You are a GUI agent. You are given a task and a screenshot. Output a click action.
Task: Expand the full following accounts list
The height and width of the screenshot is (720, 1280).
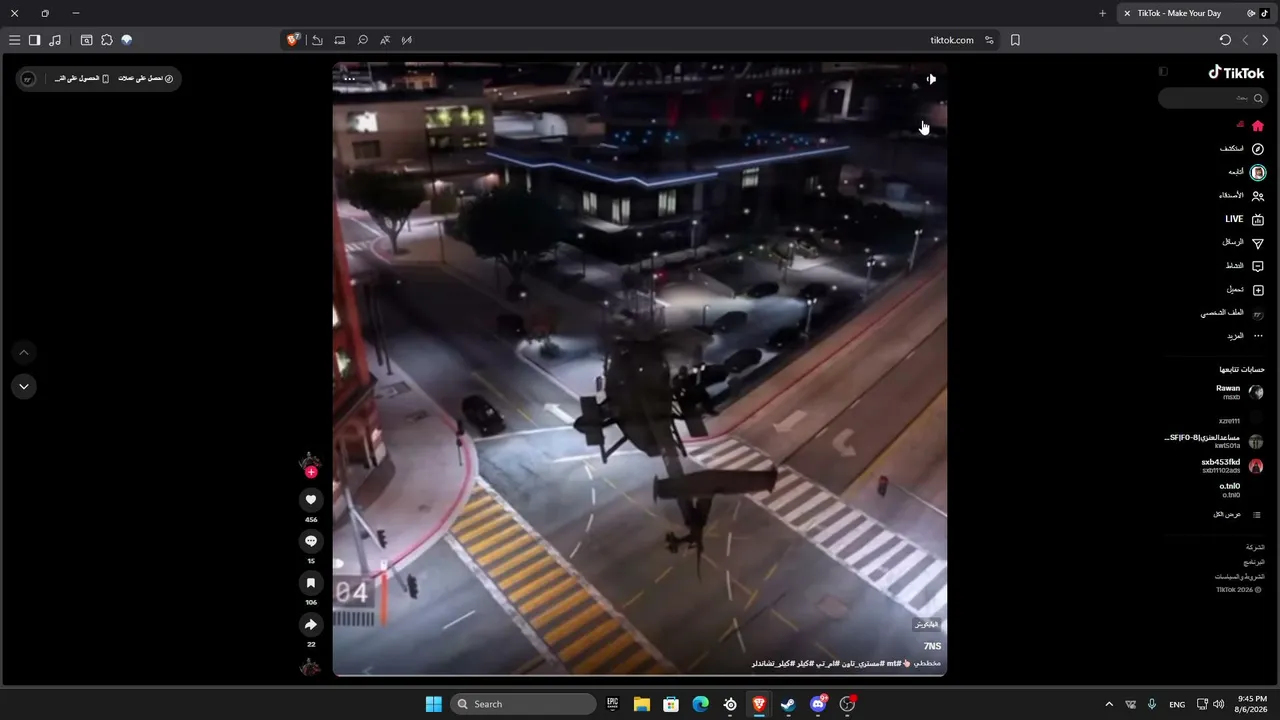tap(1238, 514)
